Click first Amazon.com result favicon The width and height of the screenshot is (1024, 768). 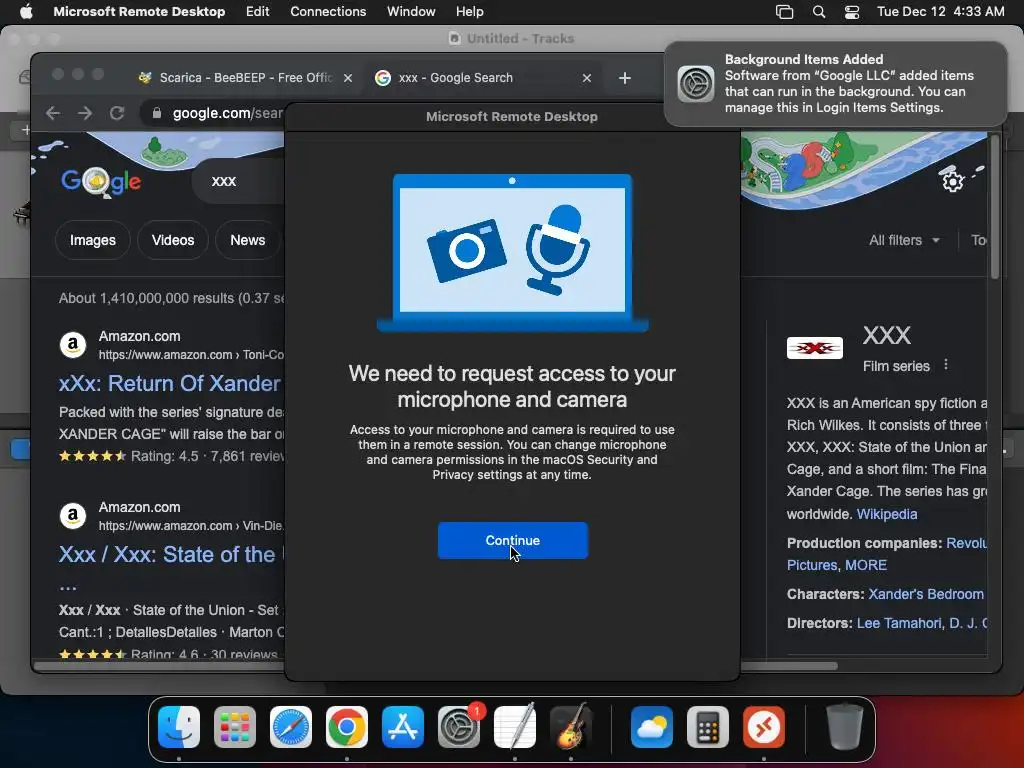(x=73, y=344)
